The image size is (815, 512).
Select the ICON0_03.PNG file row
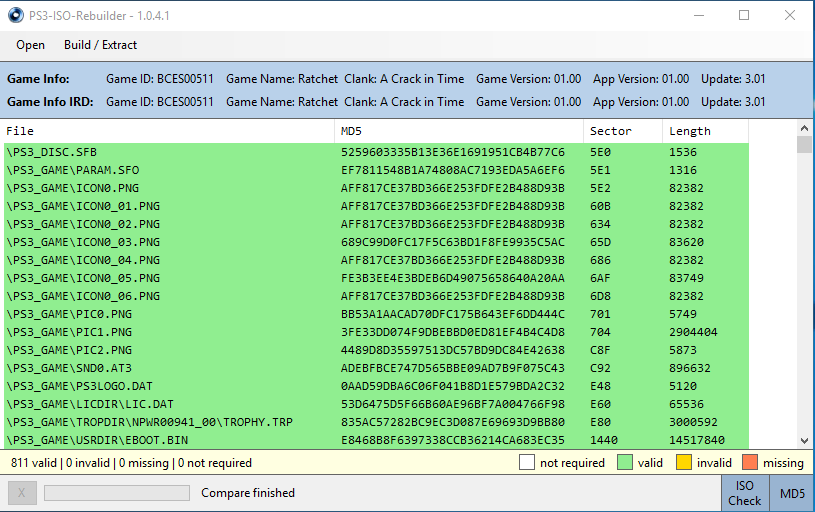[x=376, y=242]
